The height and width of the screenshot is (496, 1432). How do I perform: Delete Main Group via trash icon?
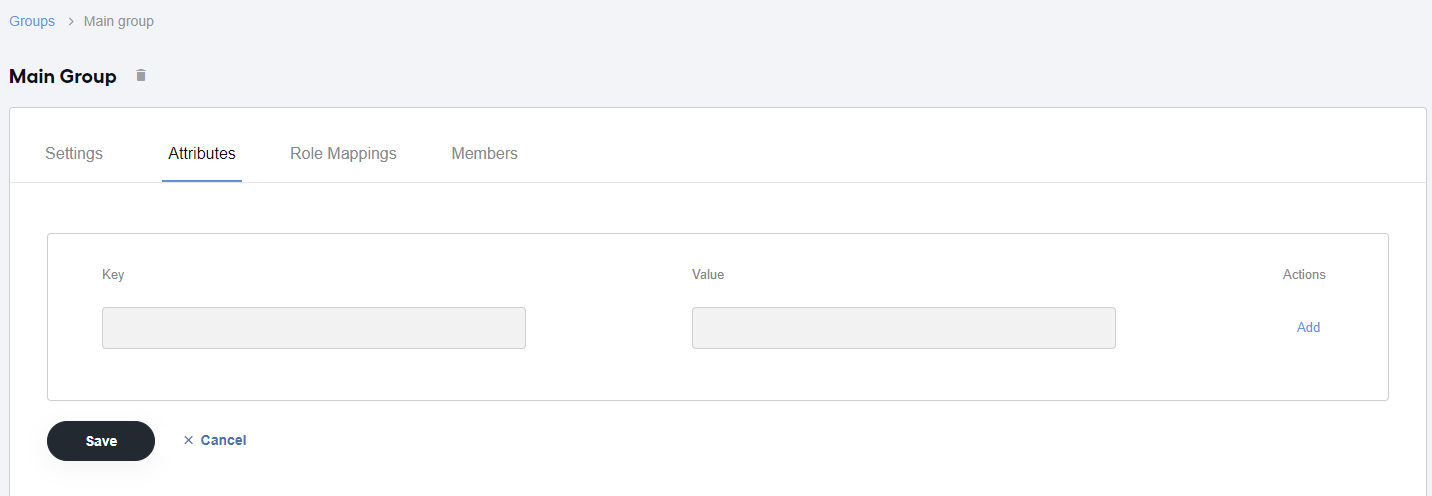click(141, 76)
